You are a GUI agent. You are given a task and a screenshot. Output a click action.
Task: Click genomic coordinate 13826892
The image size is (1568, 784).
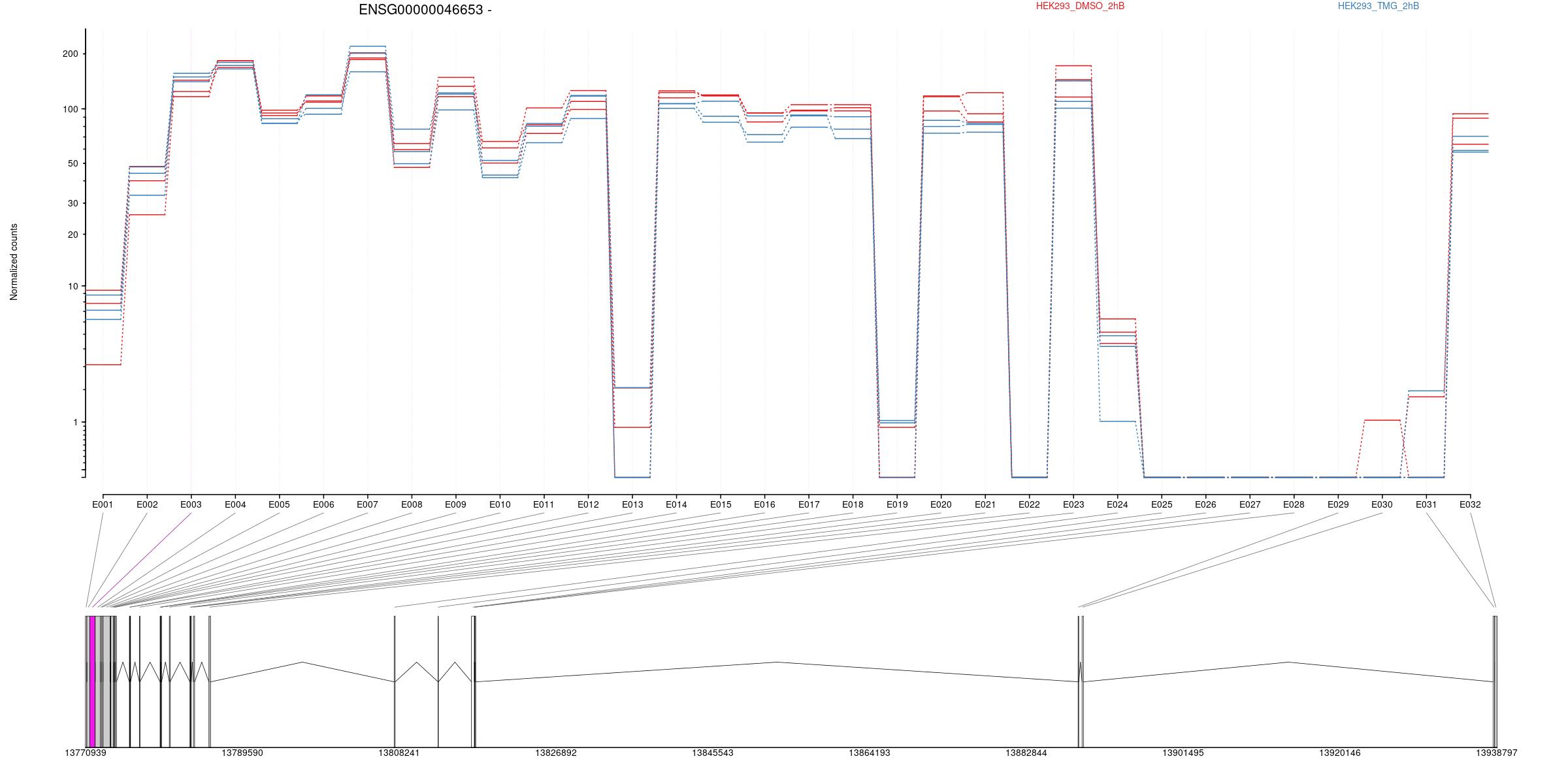click(556, 753)
